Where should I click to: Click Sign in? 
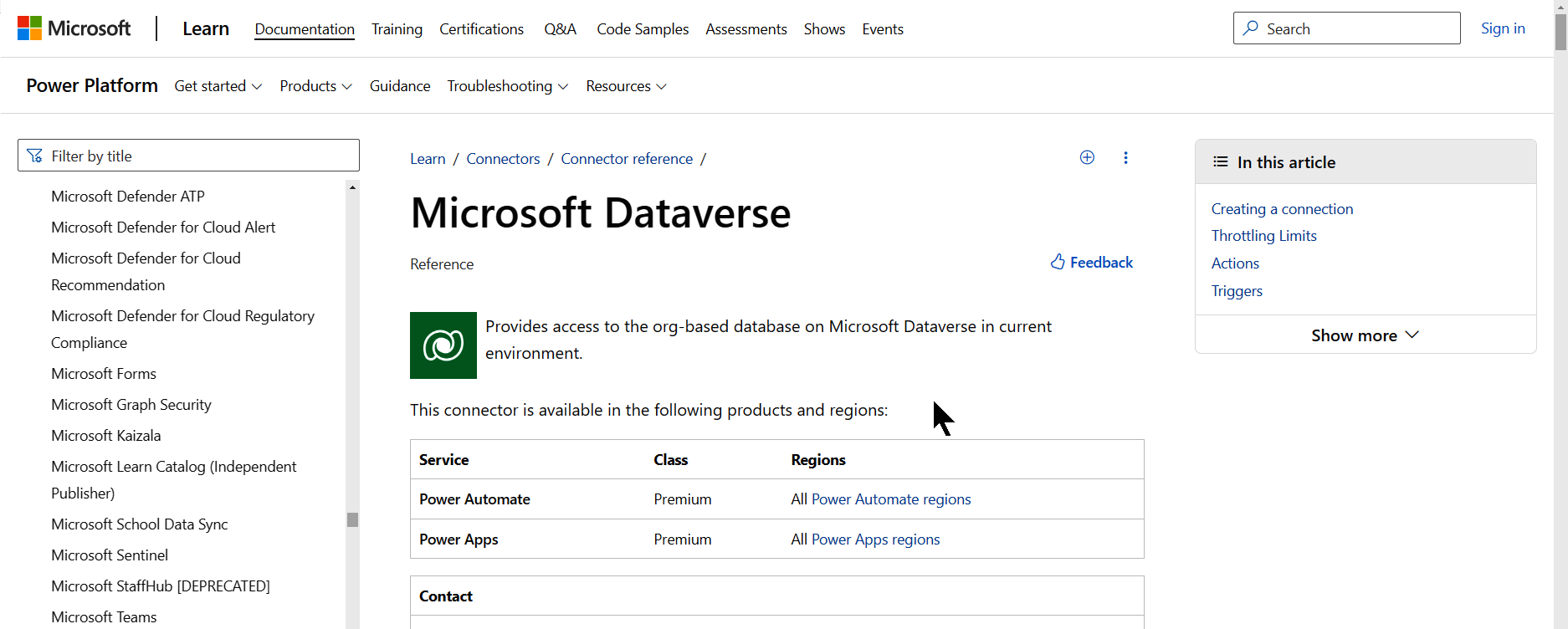pos(1503,28)
